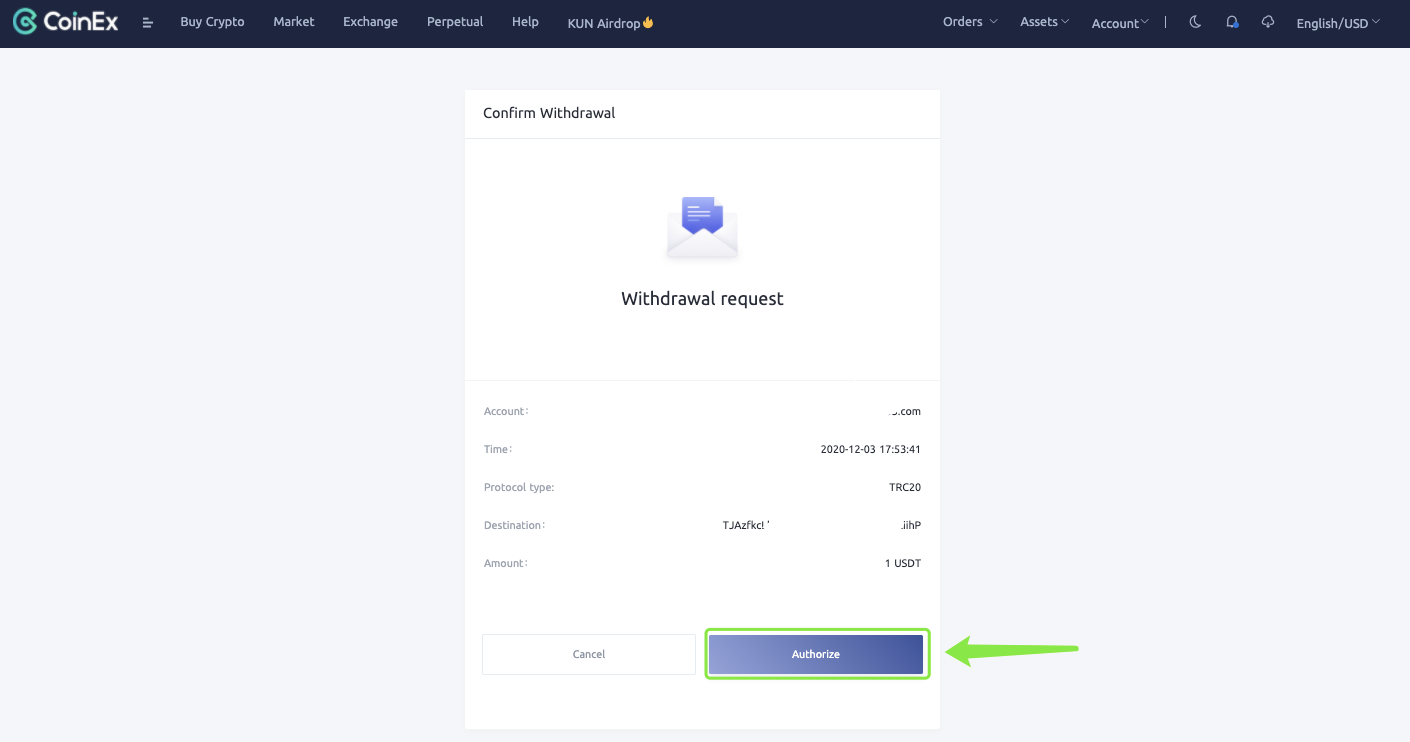The image size is (1410, 742).
Task: Open the Orders dropdown
Action: [968, 21]
